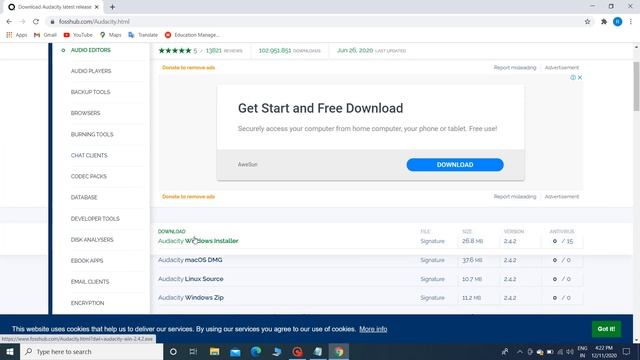Select the Developer Tools category
The width and height of the screenshot is (640, 360).
[95, 219]
